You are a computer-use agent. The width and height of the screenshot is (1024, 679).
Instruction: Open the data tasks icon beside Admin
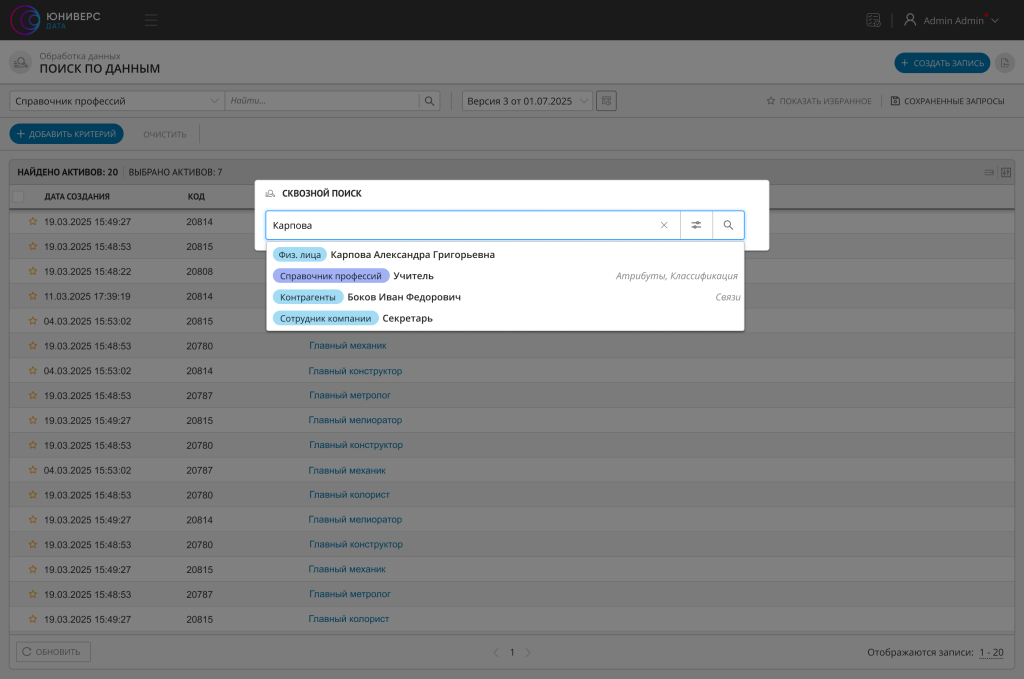[x=873, y=20]
